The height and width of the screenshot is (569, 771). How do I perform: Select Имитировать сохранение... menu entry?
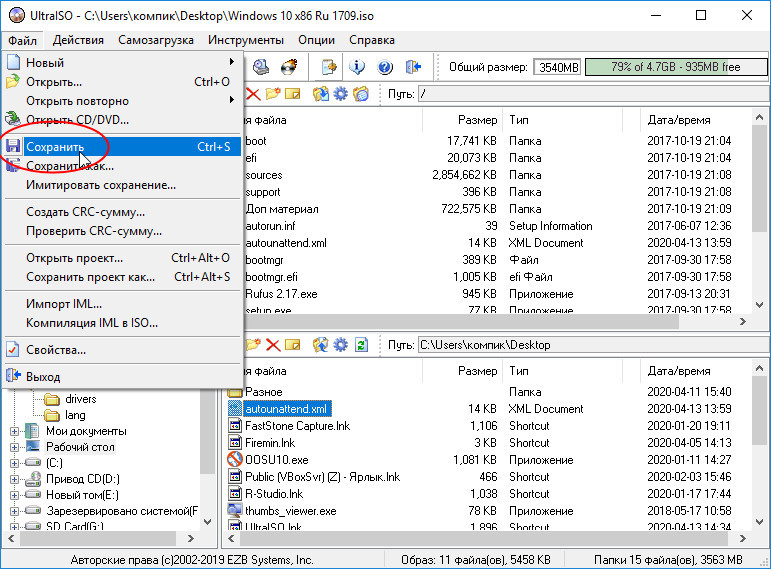click(122, 185)
